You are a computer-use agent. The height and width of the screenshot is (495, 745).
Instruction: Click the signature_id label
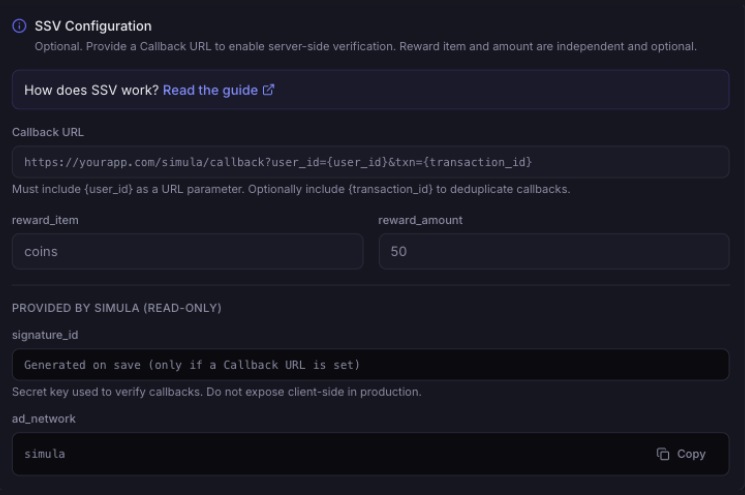(x=45, y=335)
